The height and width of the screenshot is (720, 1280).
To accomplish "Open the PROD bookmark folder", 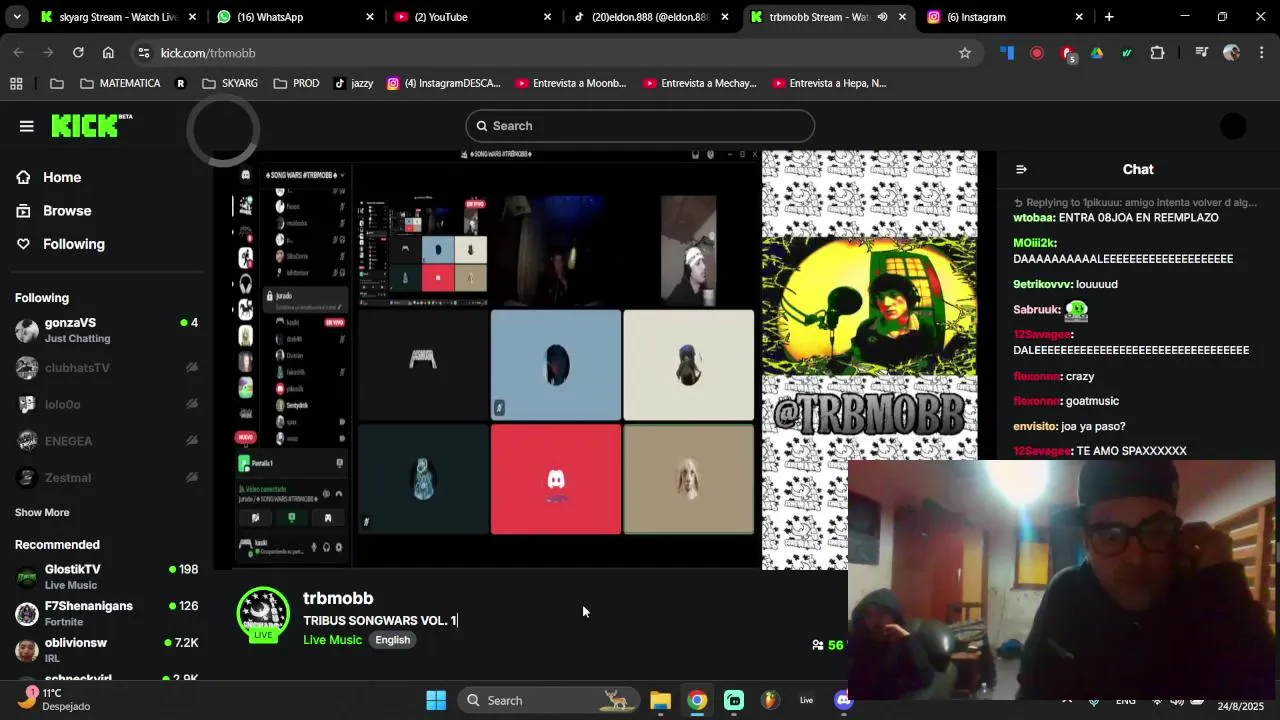I will point(296,84).
